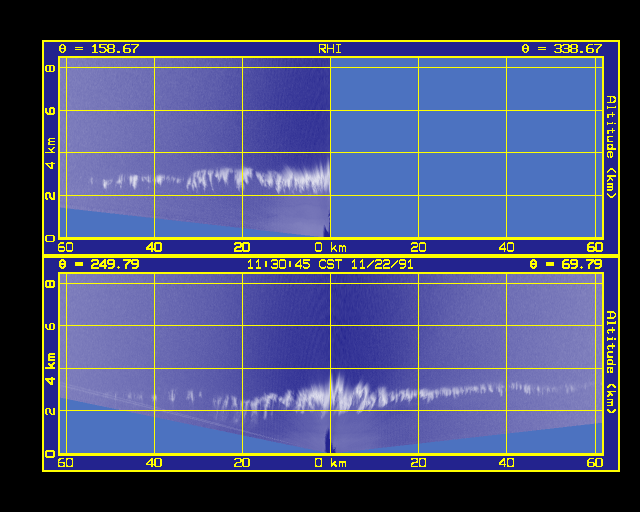Click the "6" altitude tick of the timestamped panel
The height and width of the screenshot is (512, 640).
point(51,326)
